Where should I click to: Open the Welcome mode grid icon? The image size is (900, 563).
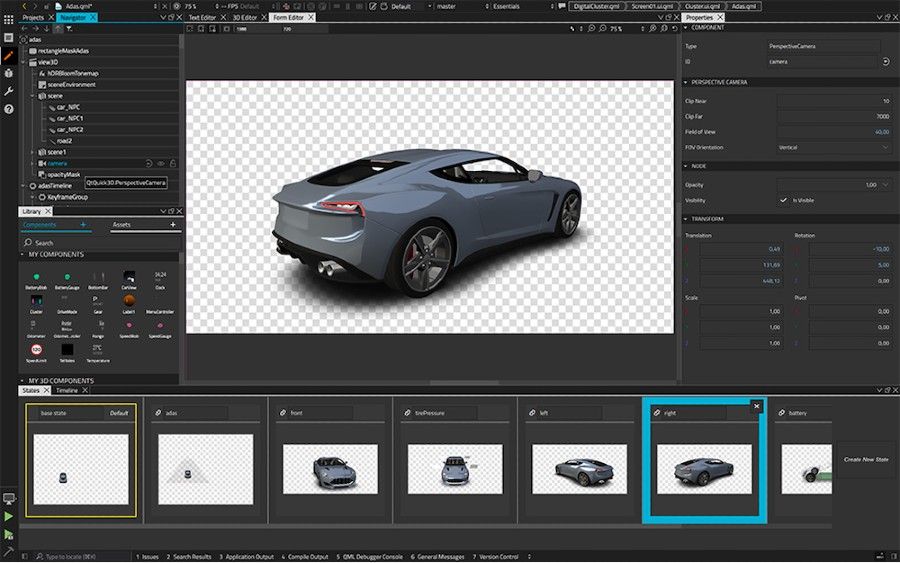[9, 20]
